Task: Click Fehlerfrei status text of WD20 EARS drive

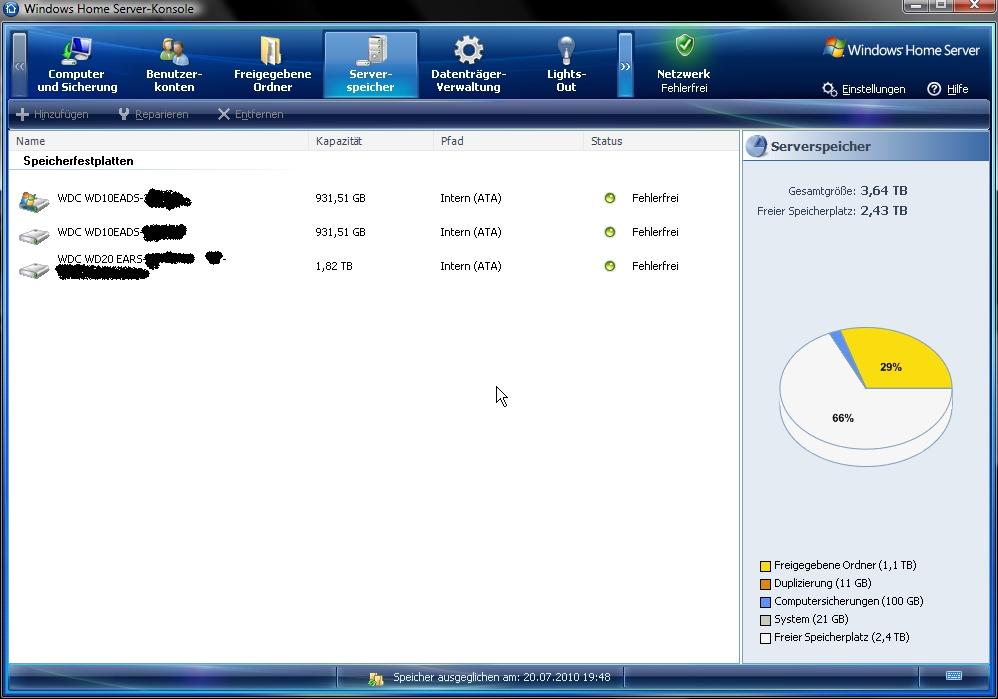Action: (x=655, y=266)
